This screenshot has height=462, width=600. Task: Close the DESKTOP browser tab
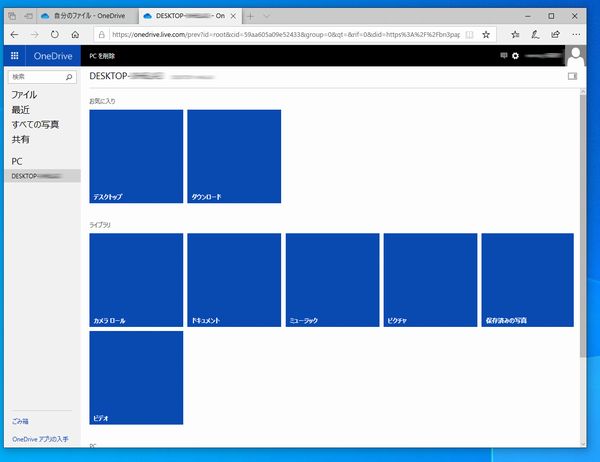coord(233,16)
